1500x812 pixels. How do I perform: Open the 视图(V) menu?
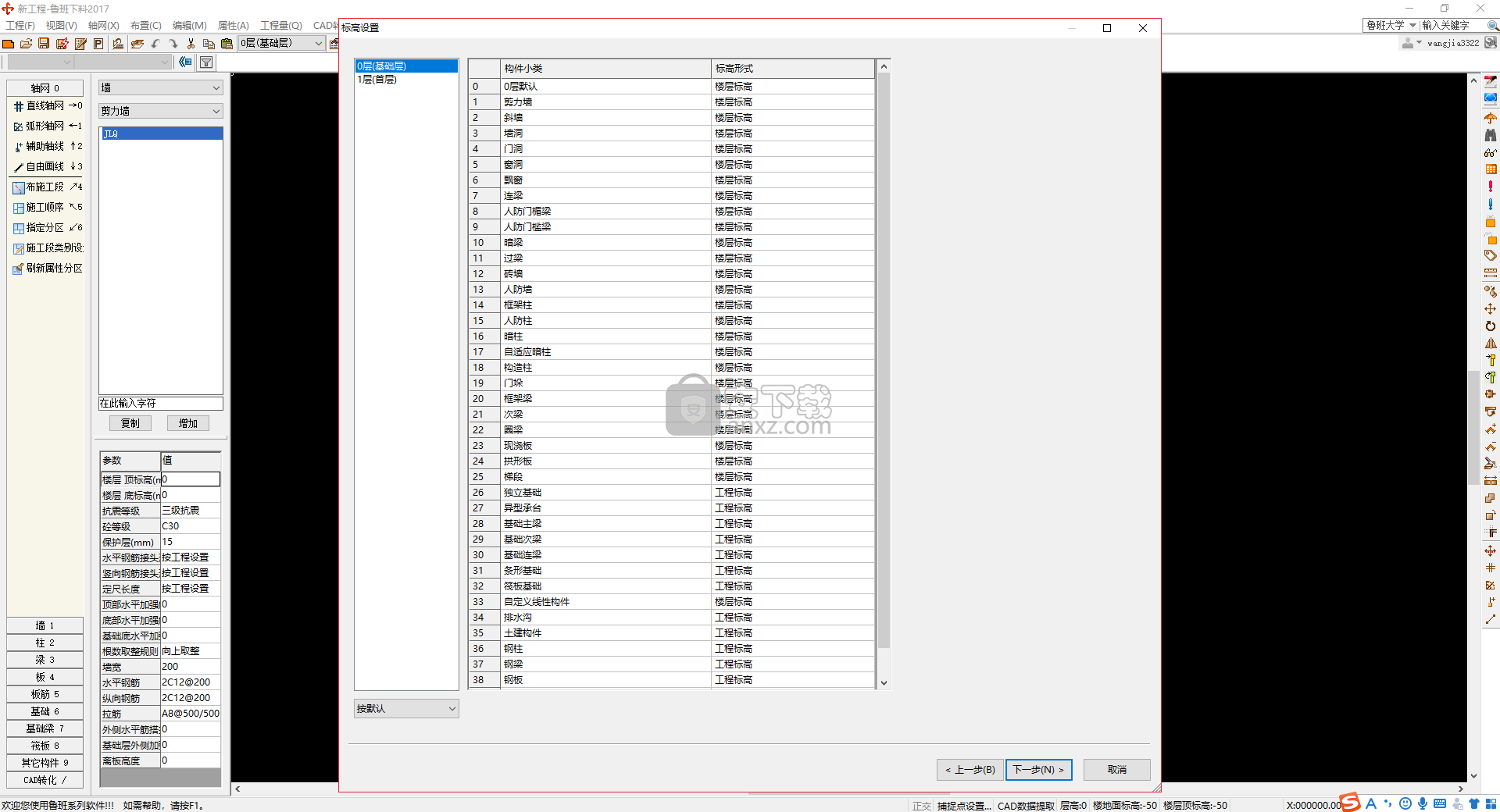61,26
